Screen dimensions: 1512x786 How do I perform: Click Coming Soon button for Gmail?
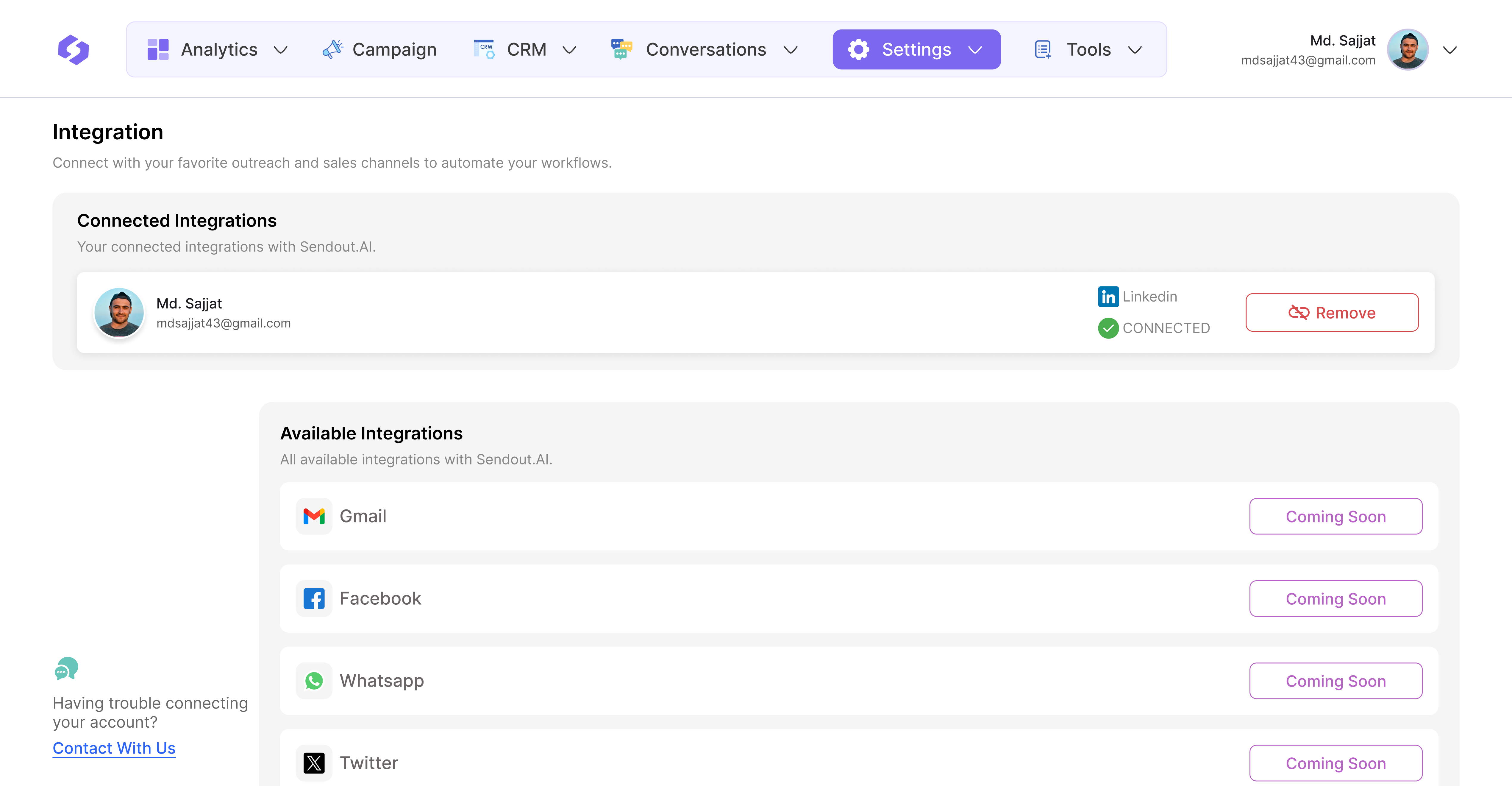(x=1335, y=516)
